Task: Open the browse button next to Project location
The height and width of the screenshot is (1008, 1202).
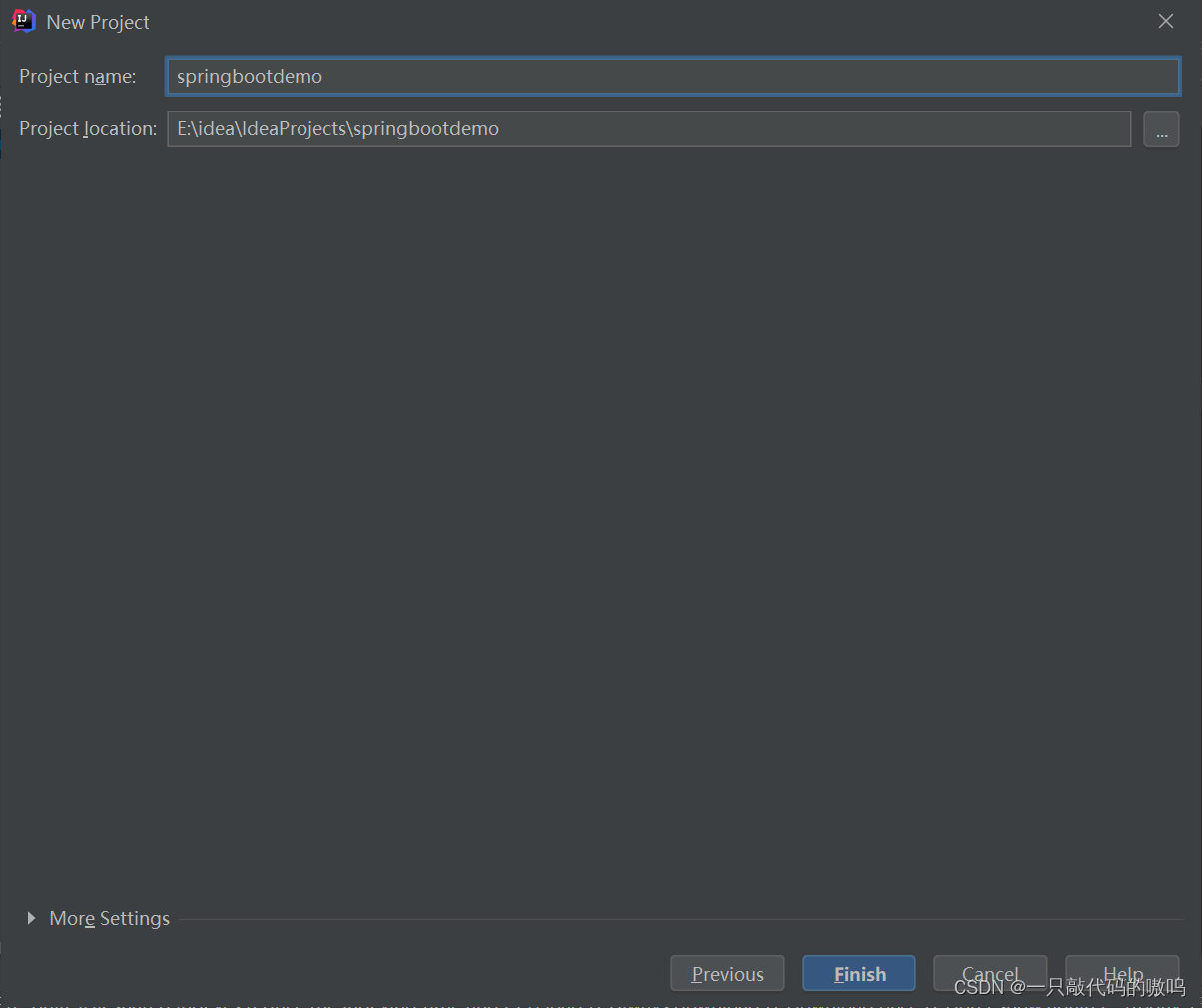Action: 1161,129
